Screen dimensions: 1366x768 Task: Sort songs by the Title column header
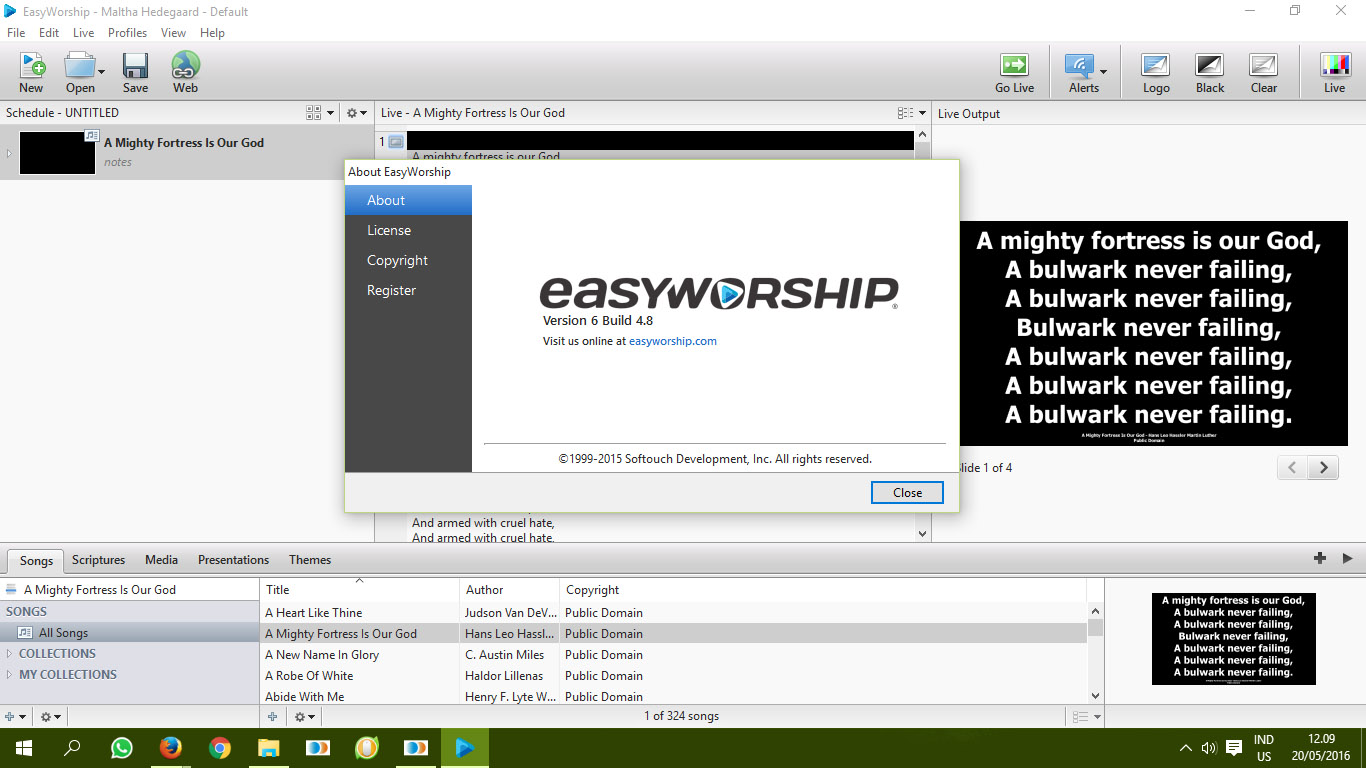[360, 590]
